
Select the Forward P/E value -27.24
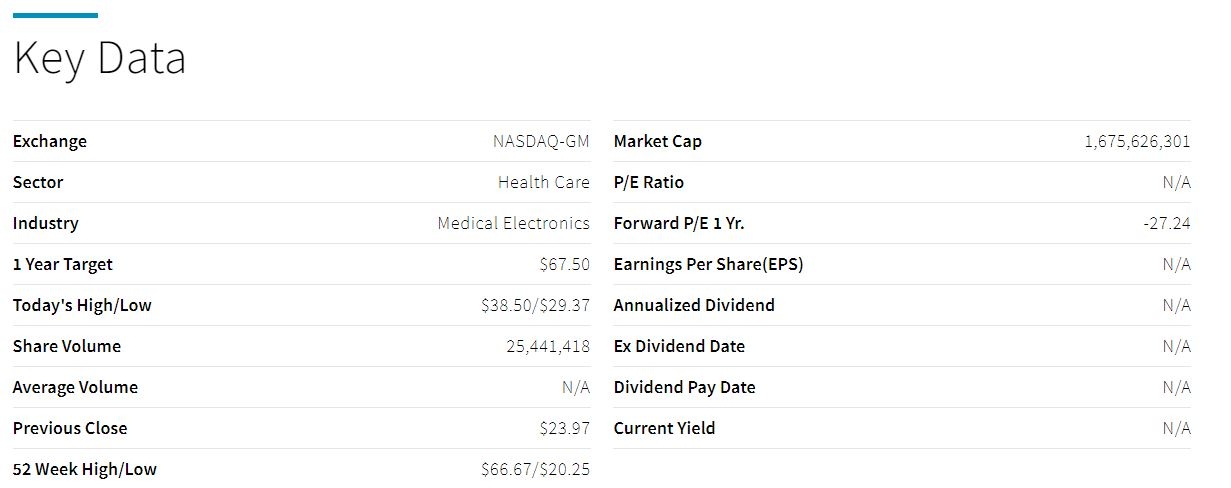click(1167, 223)
